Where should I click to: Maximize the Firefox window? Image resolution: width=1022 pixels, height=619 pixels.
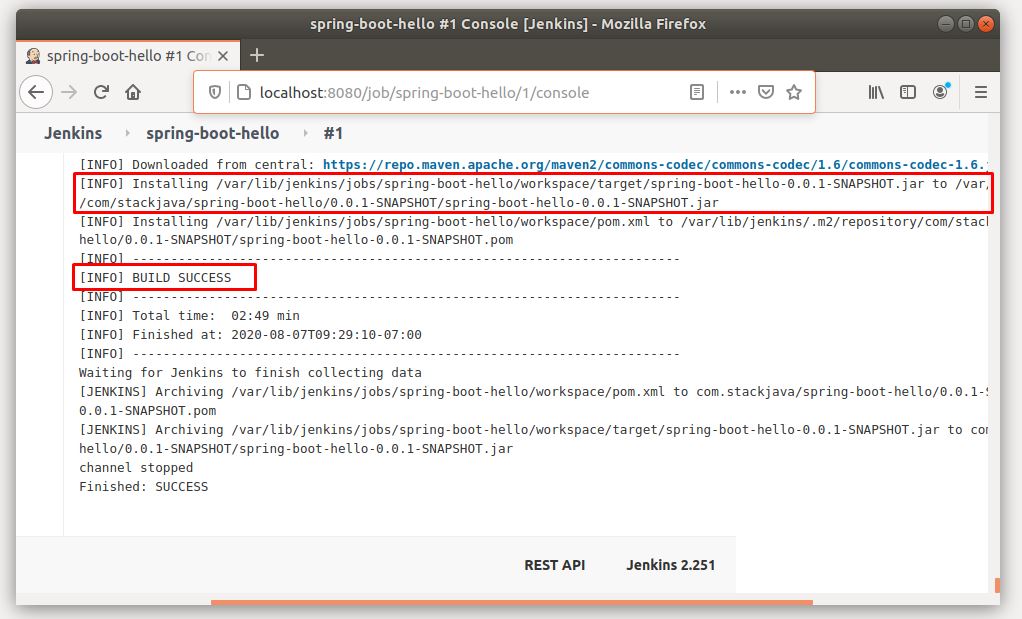click(x=966, y=24)
